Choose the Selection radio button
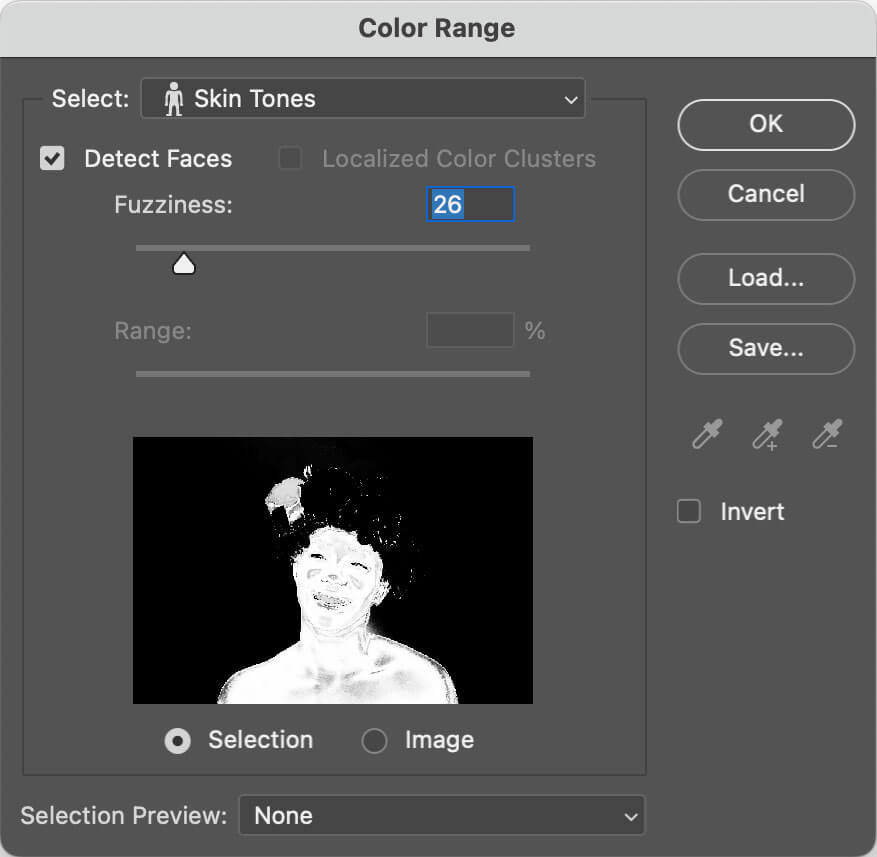The height and width of the screenshot is (857, 877). pos(178,741)
